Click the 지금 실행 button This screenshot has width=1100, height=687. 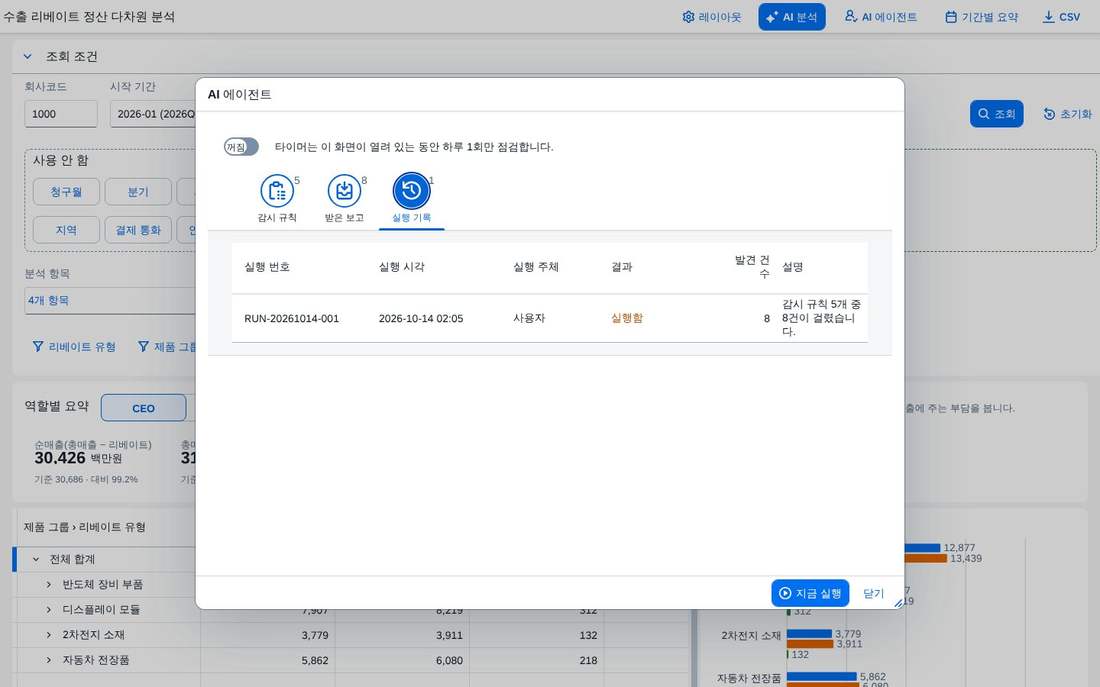coord(810,593)
